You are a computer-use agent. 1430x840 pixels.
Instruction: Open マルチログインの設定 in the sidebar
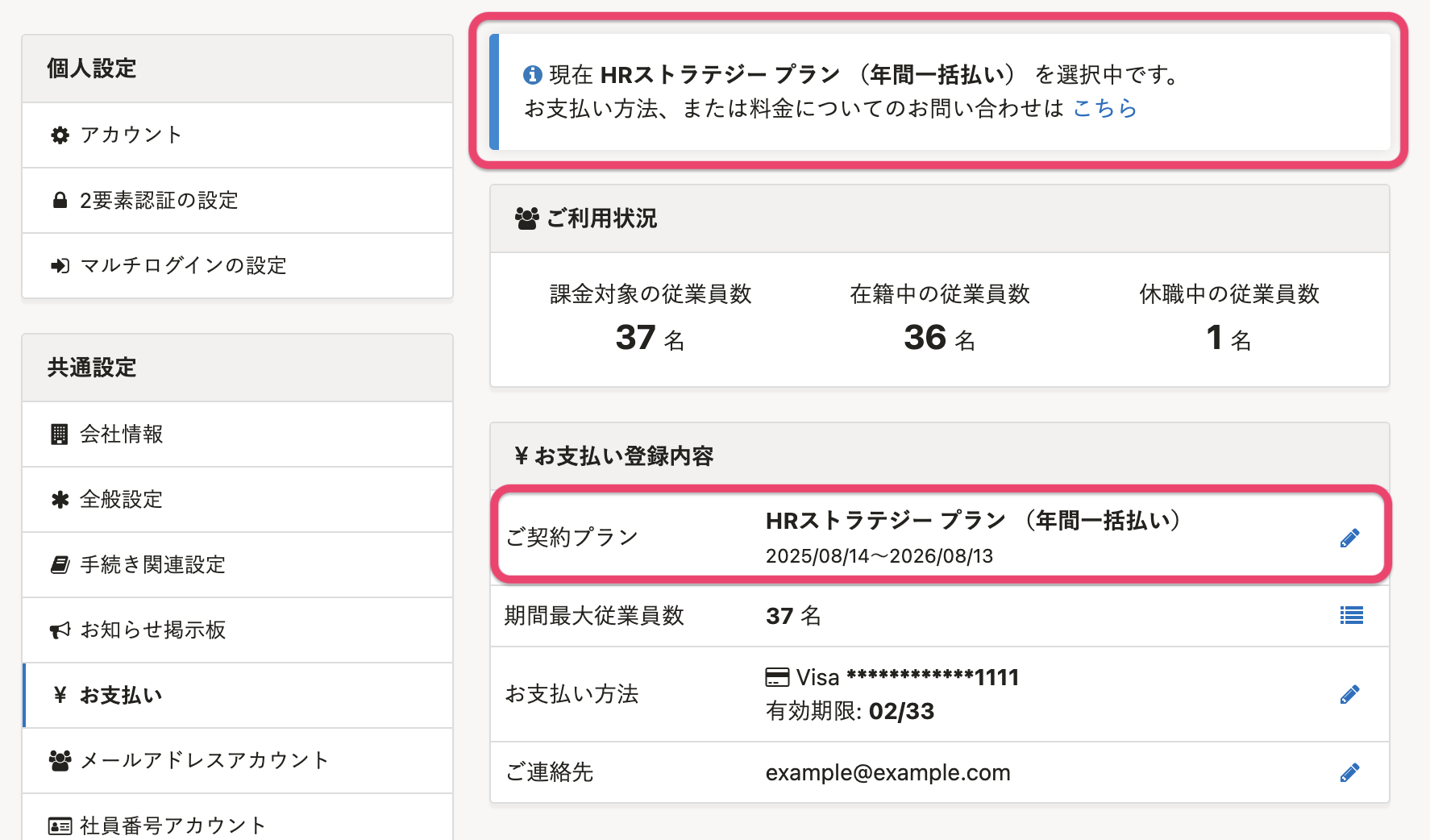(x=183, y=266)
